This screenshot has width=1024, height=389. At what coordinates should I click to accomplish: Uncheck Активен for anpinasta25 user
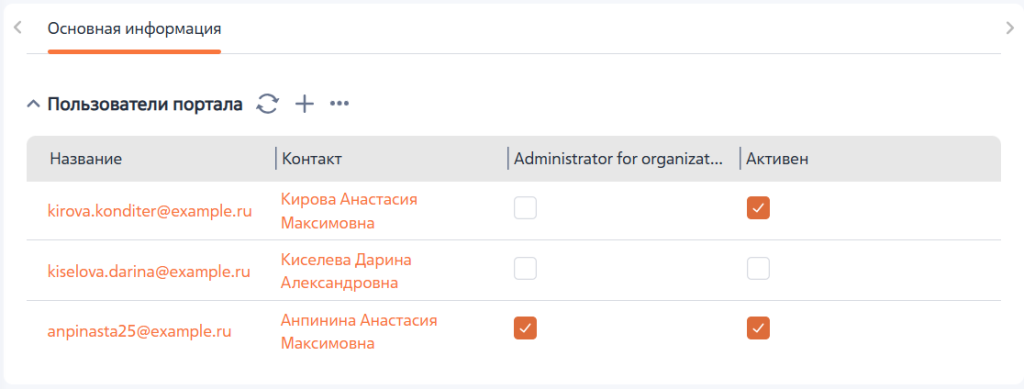coord(758,328)
